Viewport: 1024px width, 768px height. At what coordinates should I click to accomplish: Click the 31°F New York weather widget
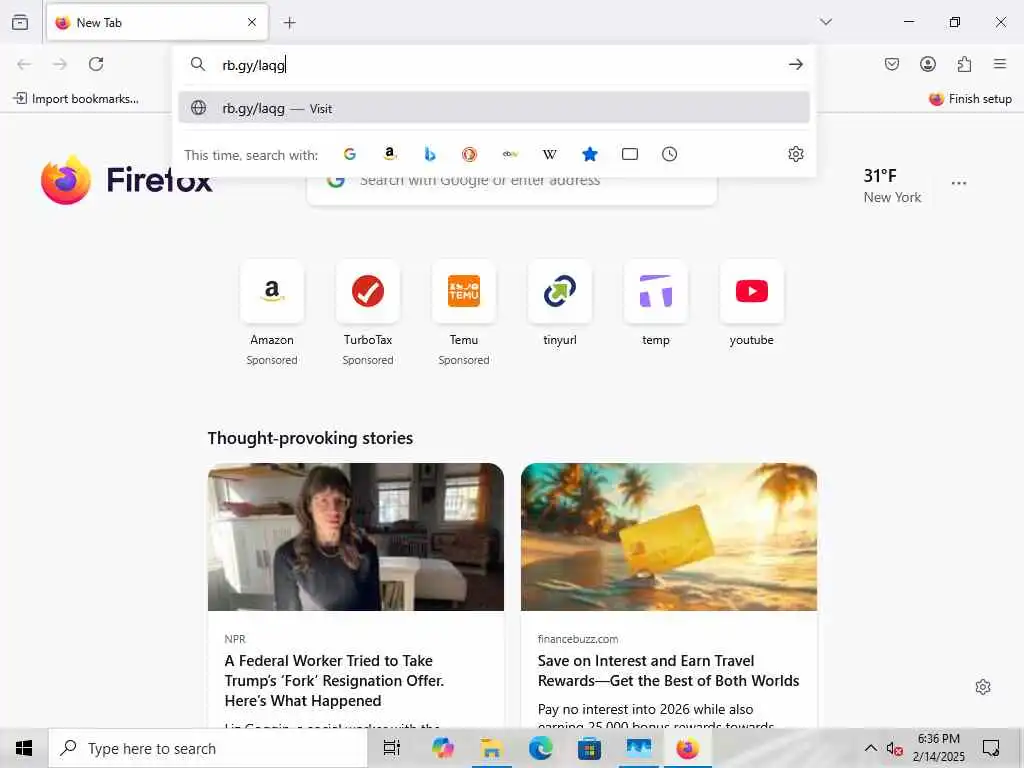point(892,185)
